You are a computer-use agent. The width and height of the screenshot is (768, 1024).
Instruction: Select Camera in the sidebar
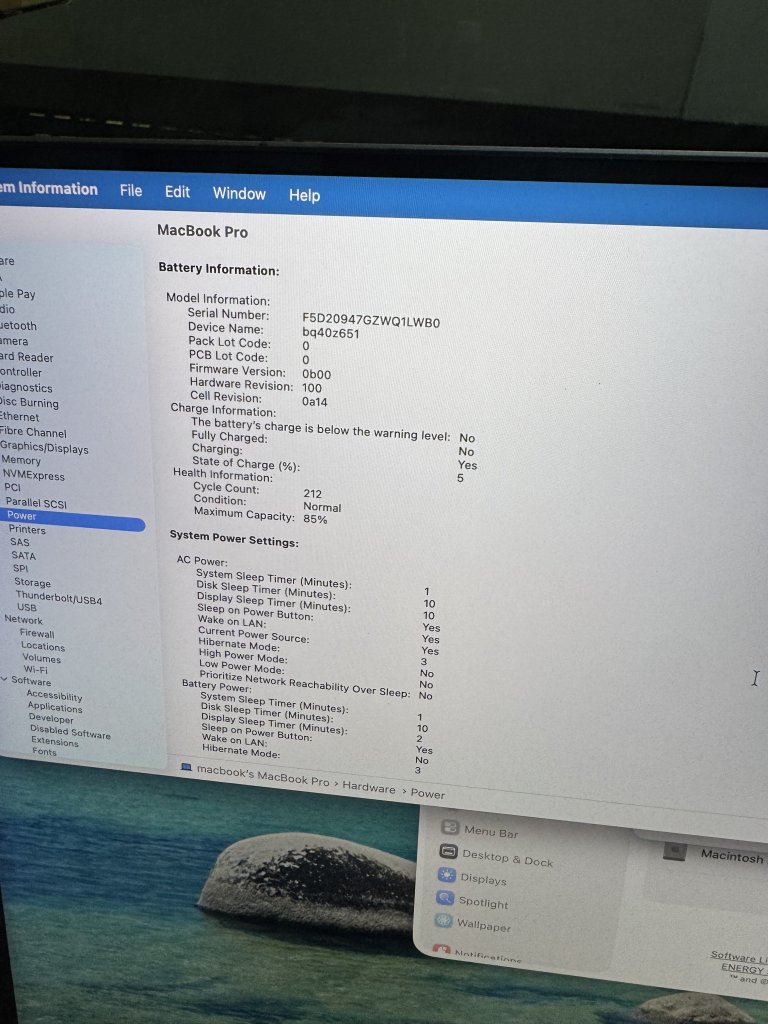coord(14,341)
